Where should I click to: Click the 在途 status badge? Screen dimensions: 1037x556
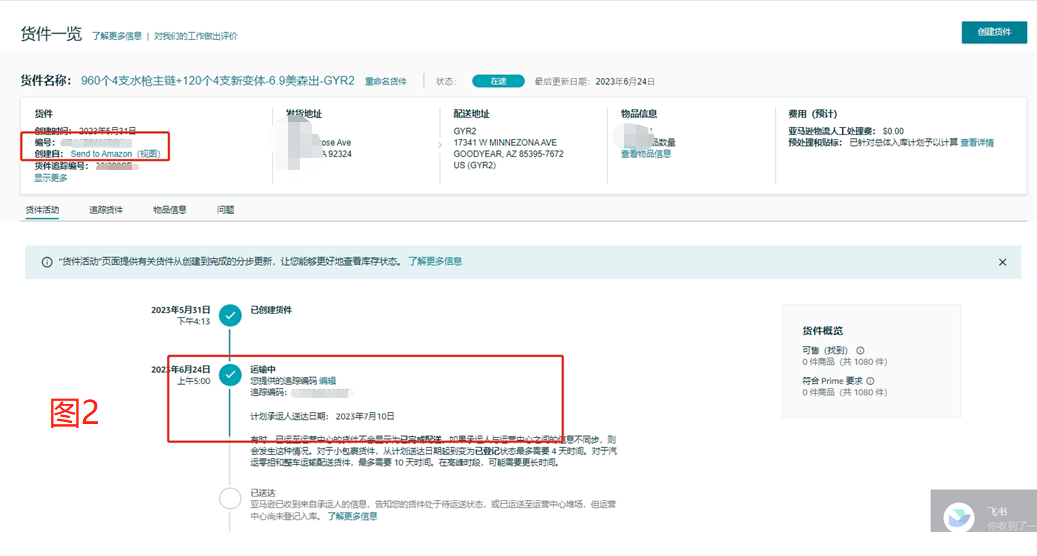pyautogui.click(x=498, y=81)
